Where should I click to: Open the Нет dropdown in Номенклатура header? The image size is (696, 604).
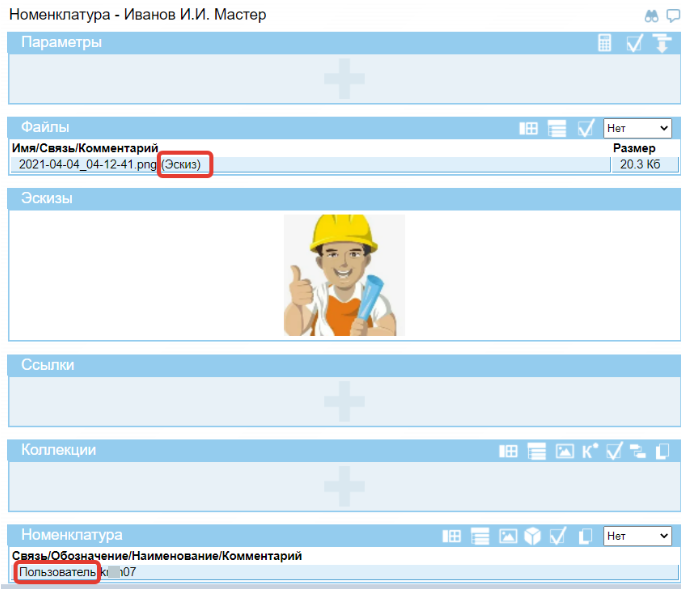(x=637, y=536)
